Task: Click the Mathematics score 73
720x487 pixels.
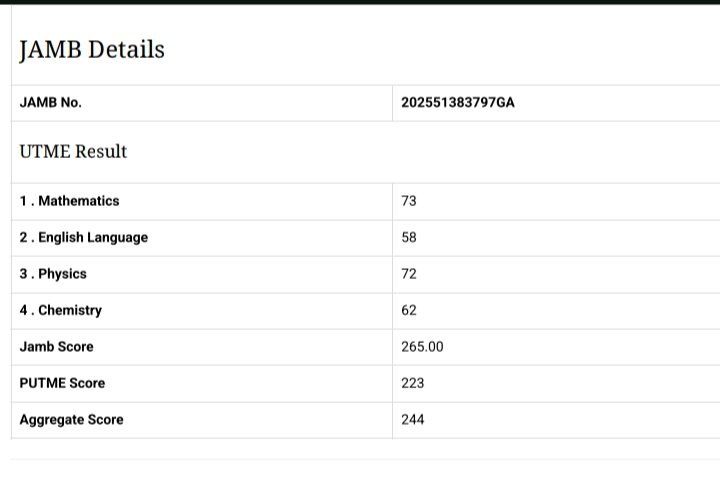Action: pos(409,201)
